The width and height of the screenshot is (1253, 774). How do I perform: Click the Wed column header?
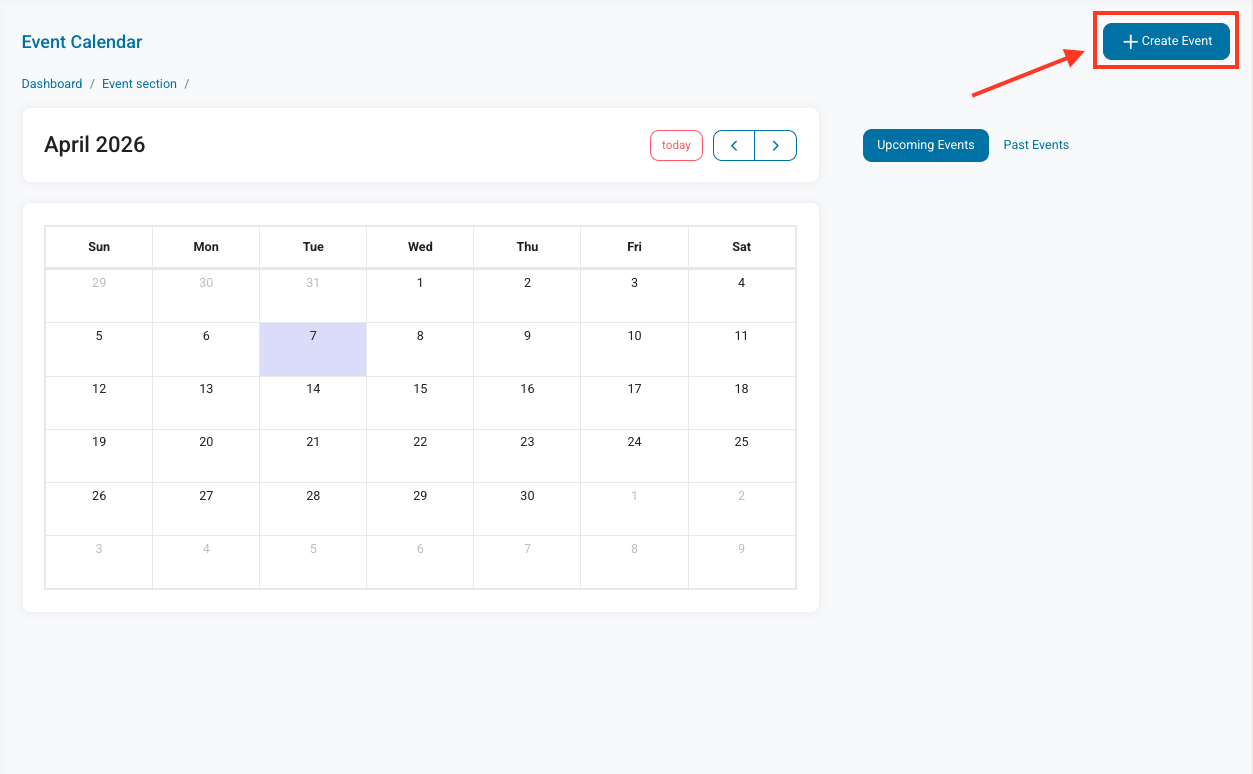(x=420, y=247)
